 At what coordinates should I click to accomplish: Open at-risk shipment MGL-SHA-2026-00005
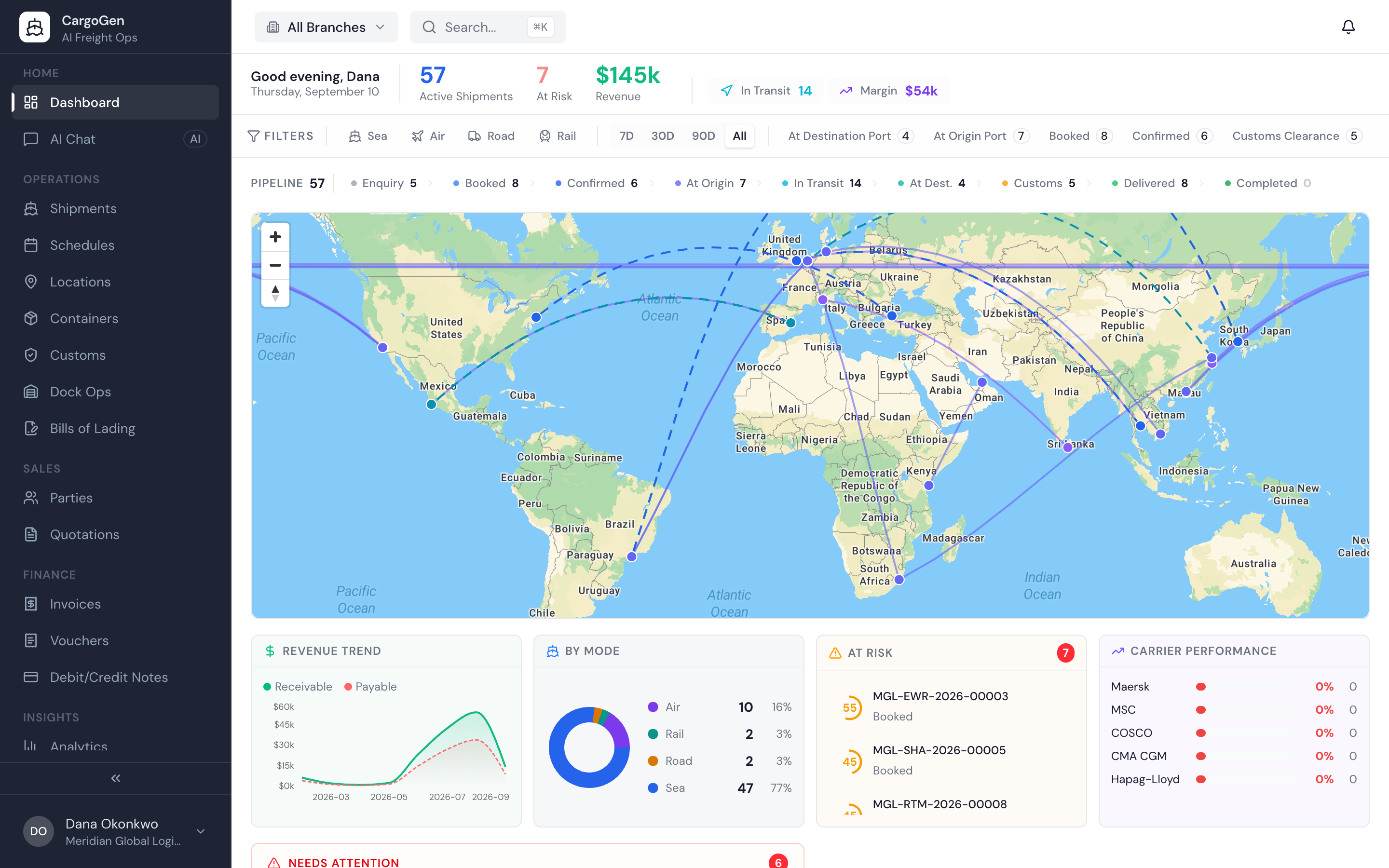(951, 760)
